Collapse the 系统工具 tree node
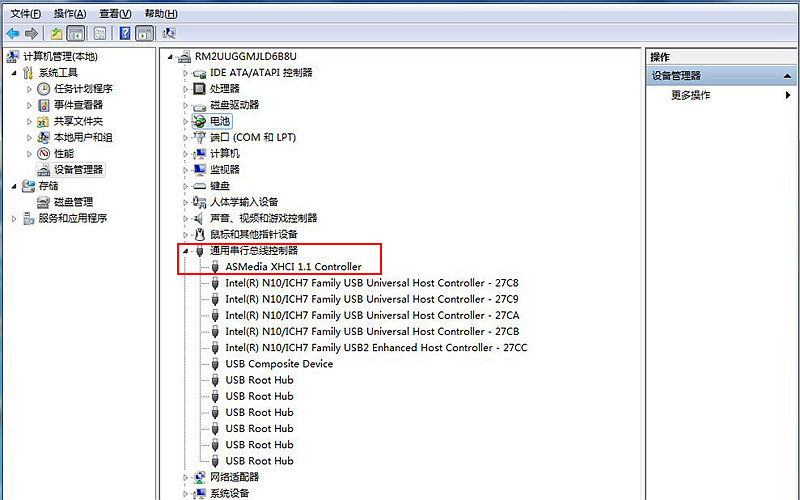The image size is (800, 500). click(x=14, y=73)
